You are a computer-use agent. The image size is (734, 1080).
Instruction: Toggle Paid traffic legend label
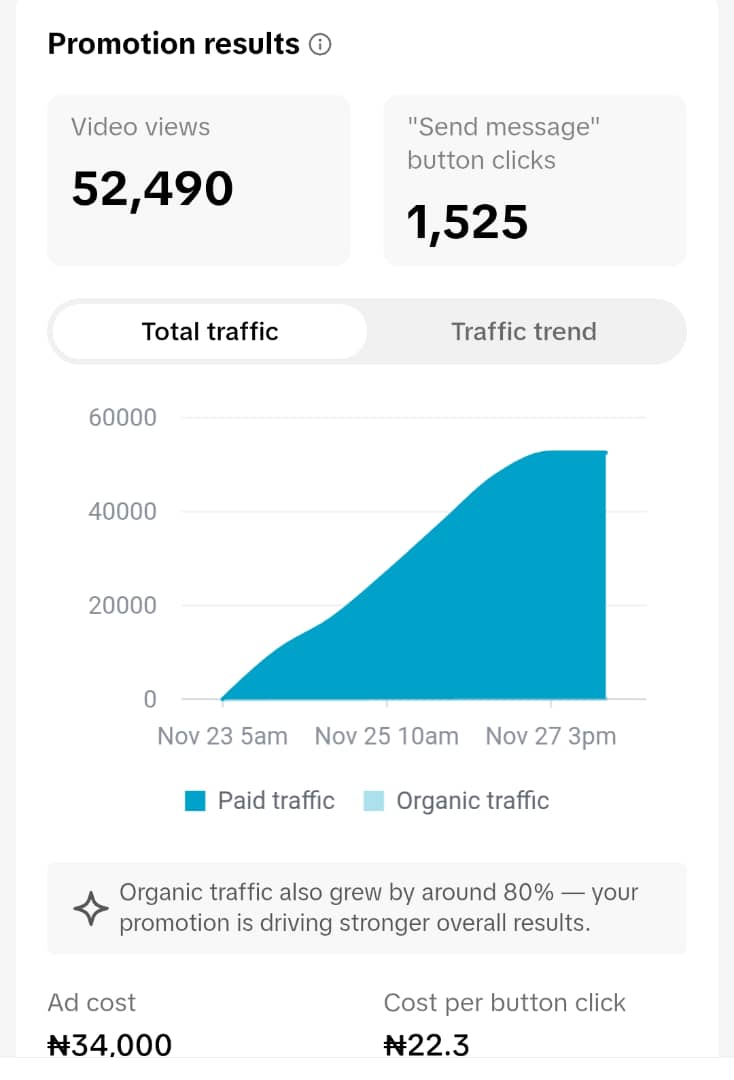[x=276, y=800]
